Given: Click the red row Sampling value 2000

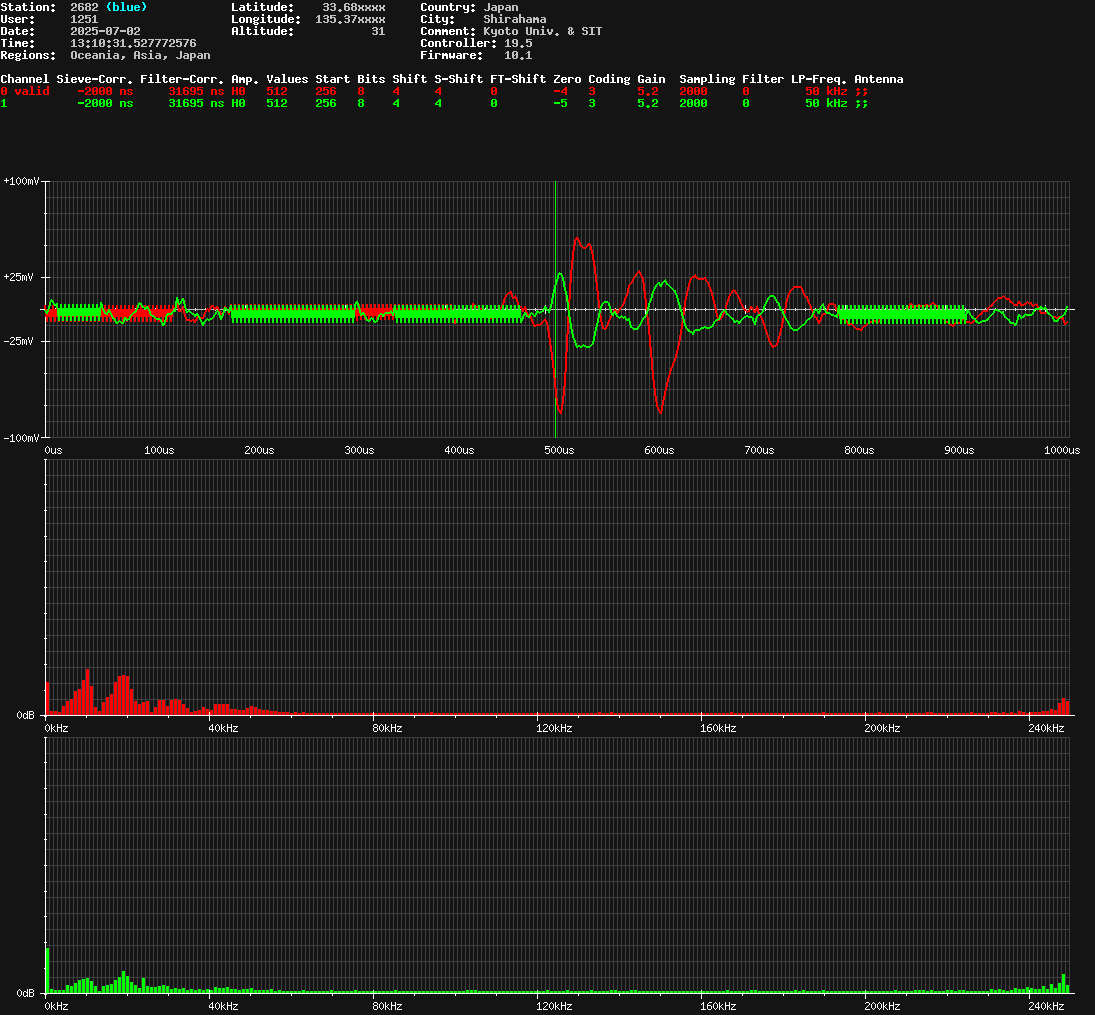Looking at the screenshot, I should click(693, 91).
